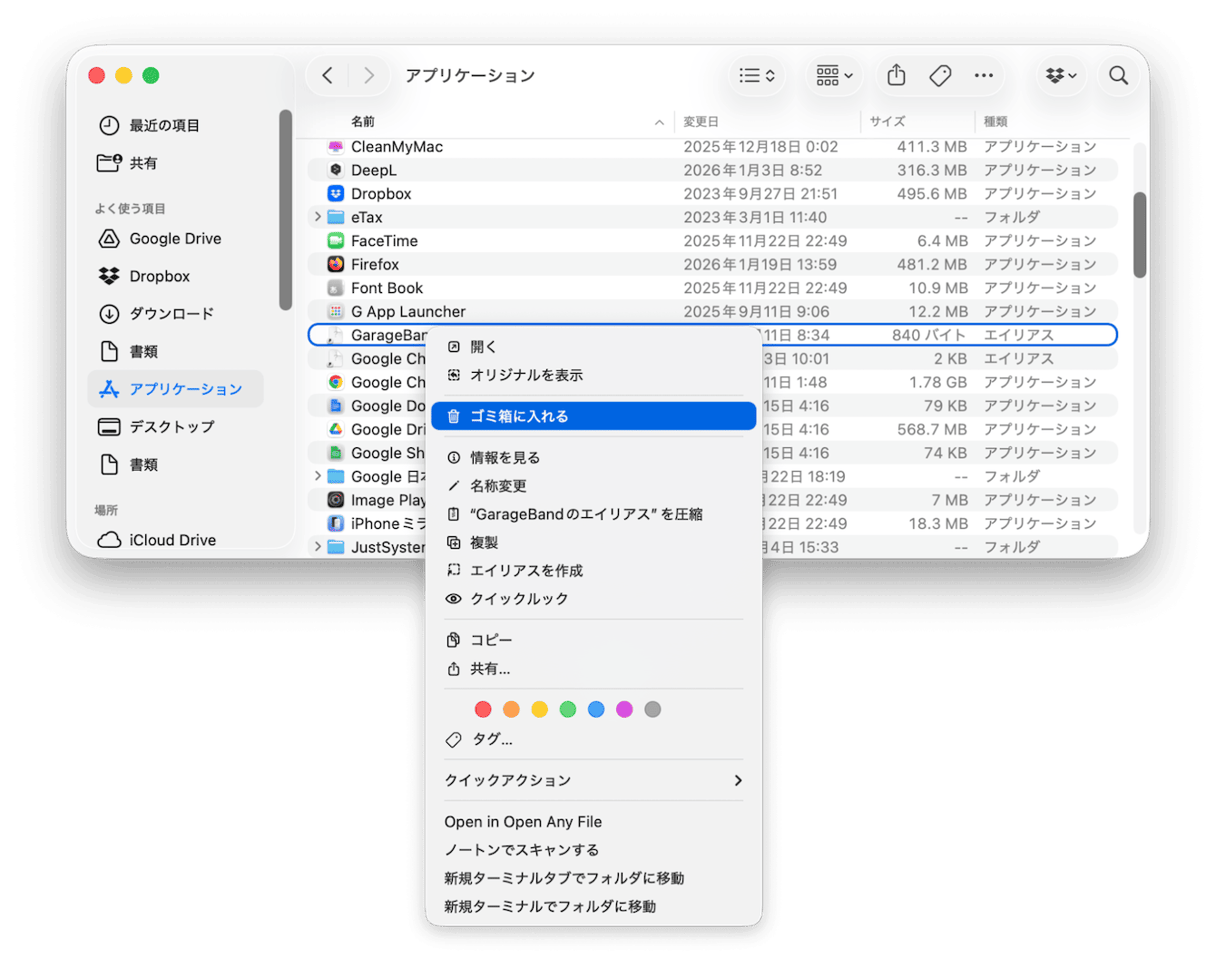
Task: Open Search via the magnifier icon
Action: point(1118,75)
